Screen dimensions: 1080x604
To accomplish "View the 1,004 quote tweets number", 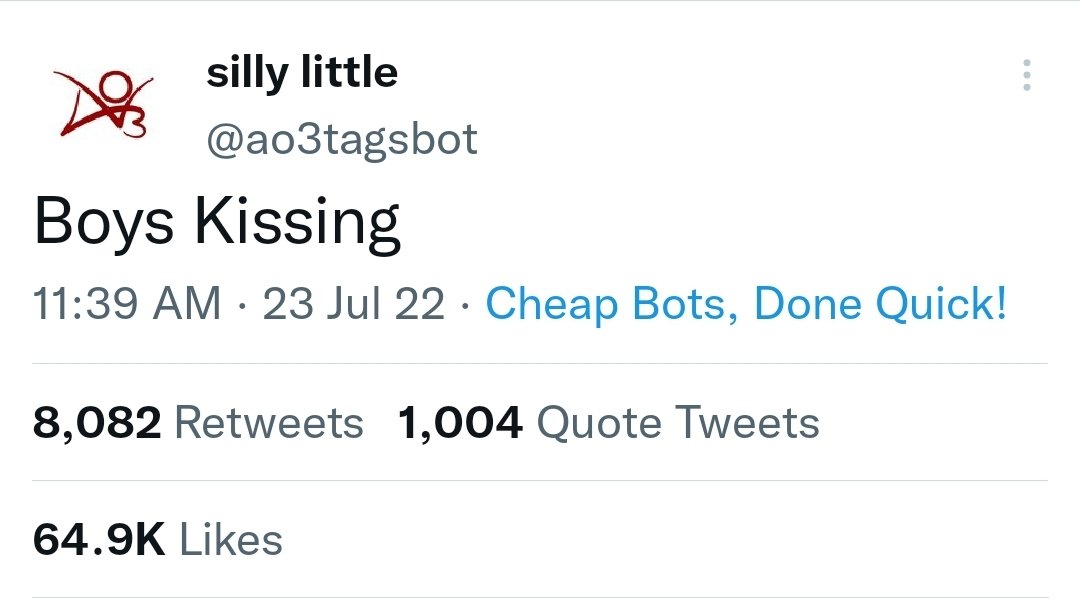I will [460, 422].
